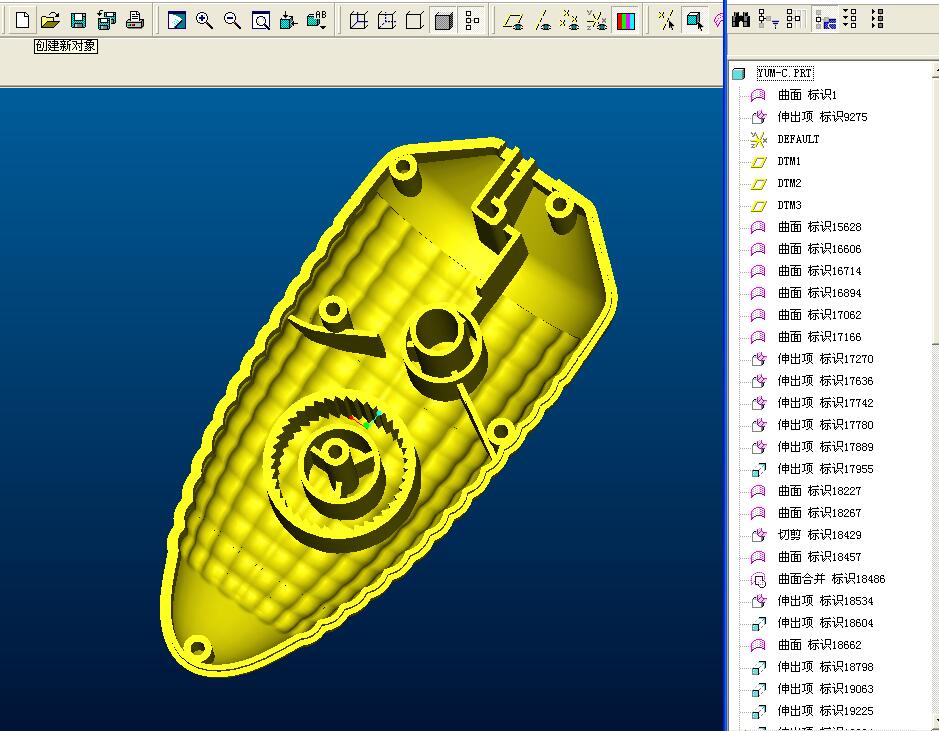The height and width of the screenshot is (731, 939).
Task: Select 曲面 标识16894 in the tree
Action: (819, 293)
